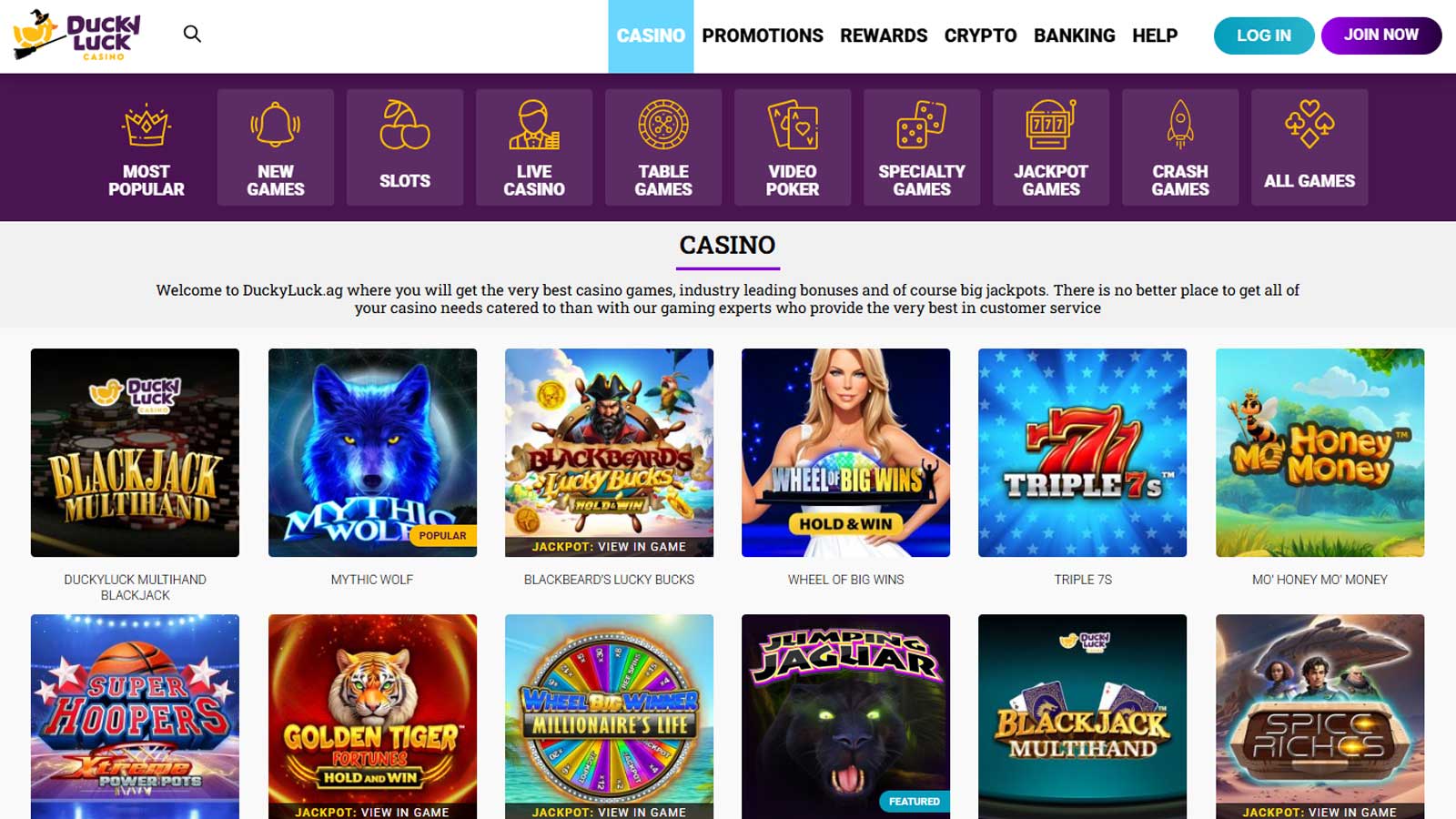Open Crash Games rocket category
Viewport: 1456px width, 819px height.
pyautogui.click(x=1180, y=147)
